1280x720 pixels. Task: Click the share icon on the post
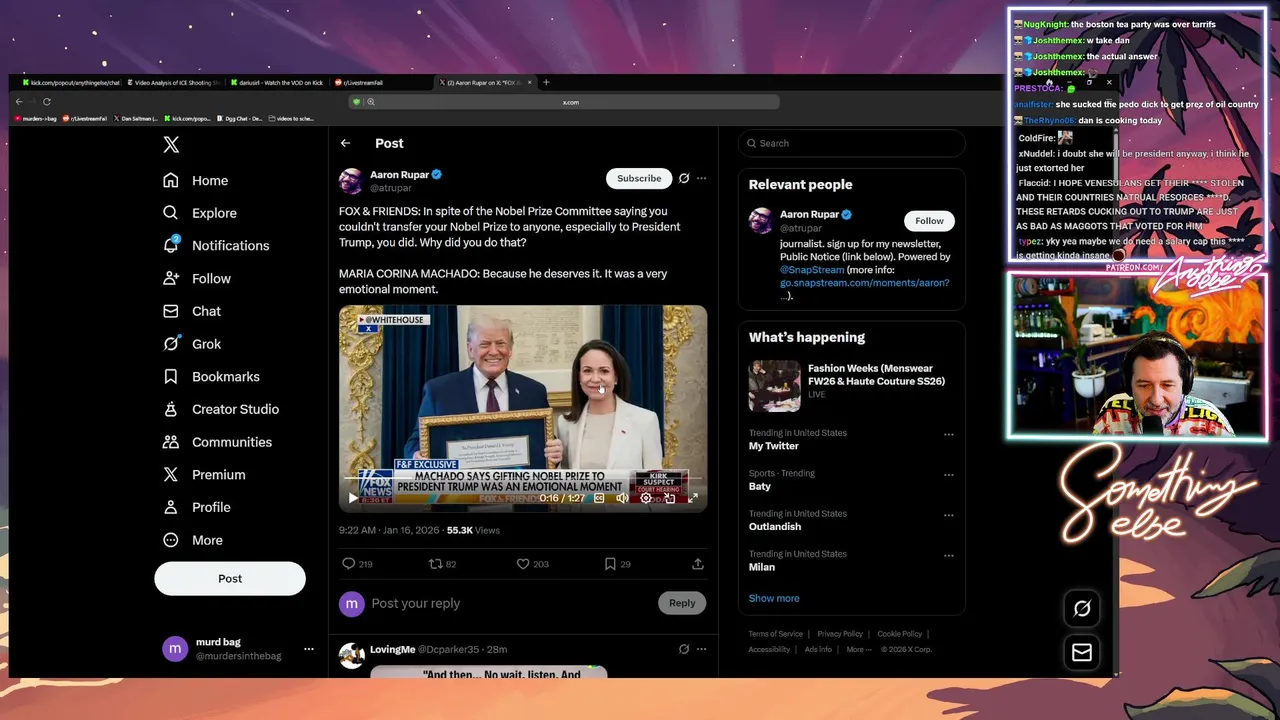point(698,564)
